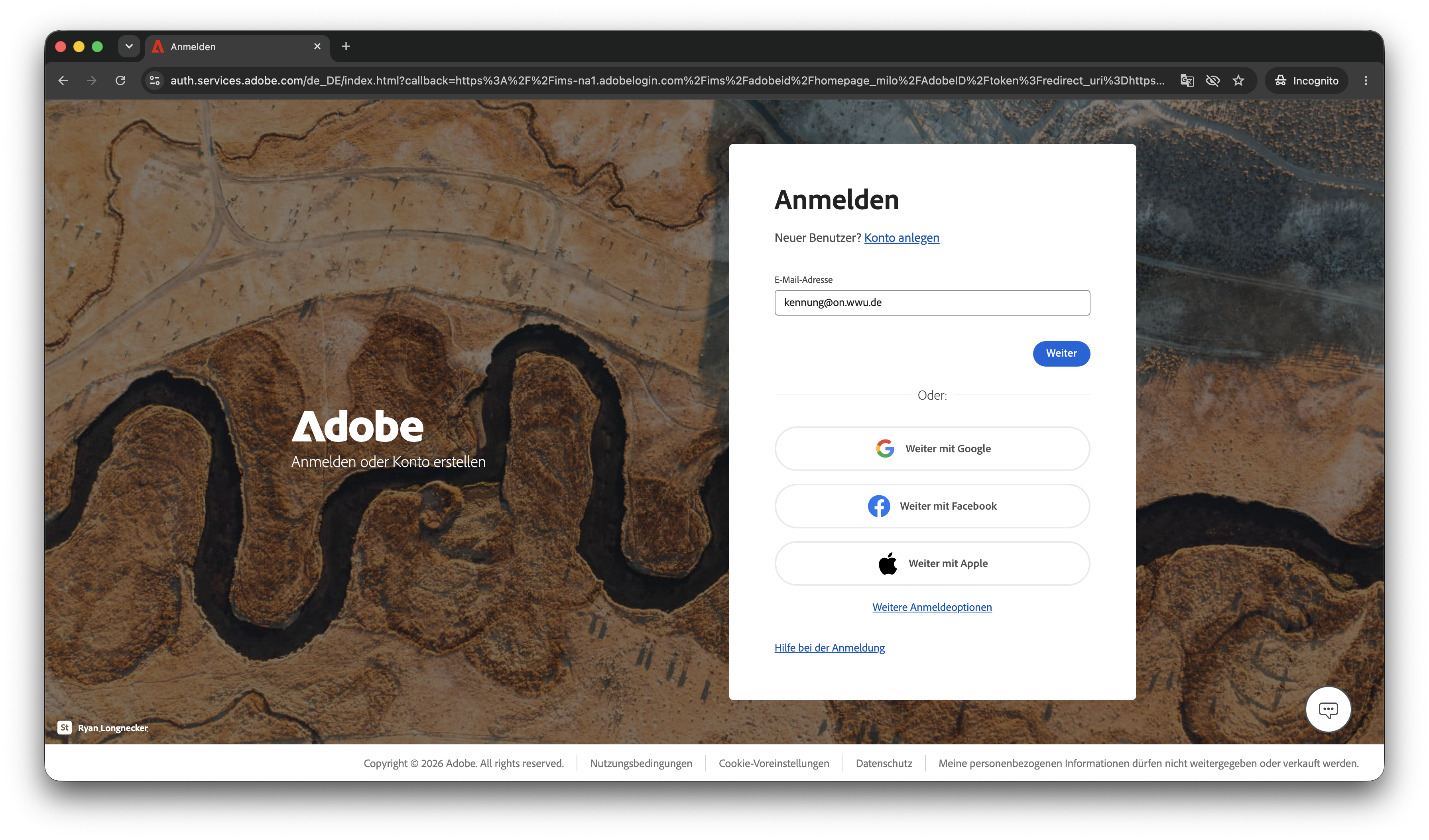Viewport: 1429px width, 840px height.
Task: Click the blue Weiter button
Action: point(1061,353)
